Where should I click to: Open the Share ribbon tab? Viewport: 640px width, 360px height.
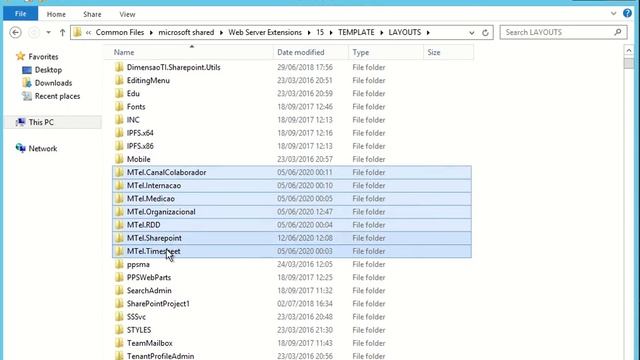92,14
